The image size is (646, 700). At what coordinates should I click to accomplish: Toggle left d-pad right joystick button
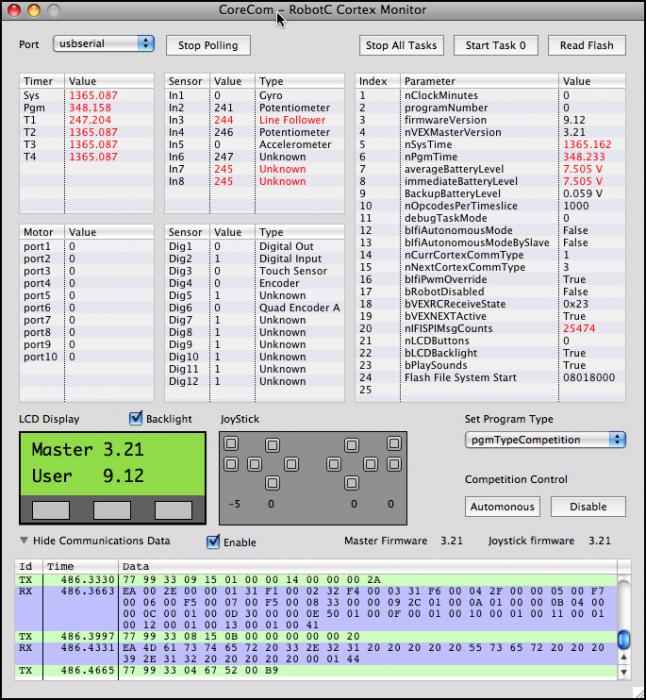point(292,464)
